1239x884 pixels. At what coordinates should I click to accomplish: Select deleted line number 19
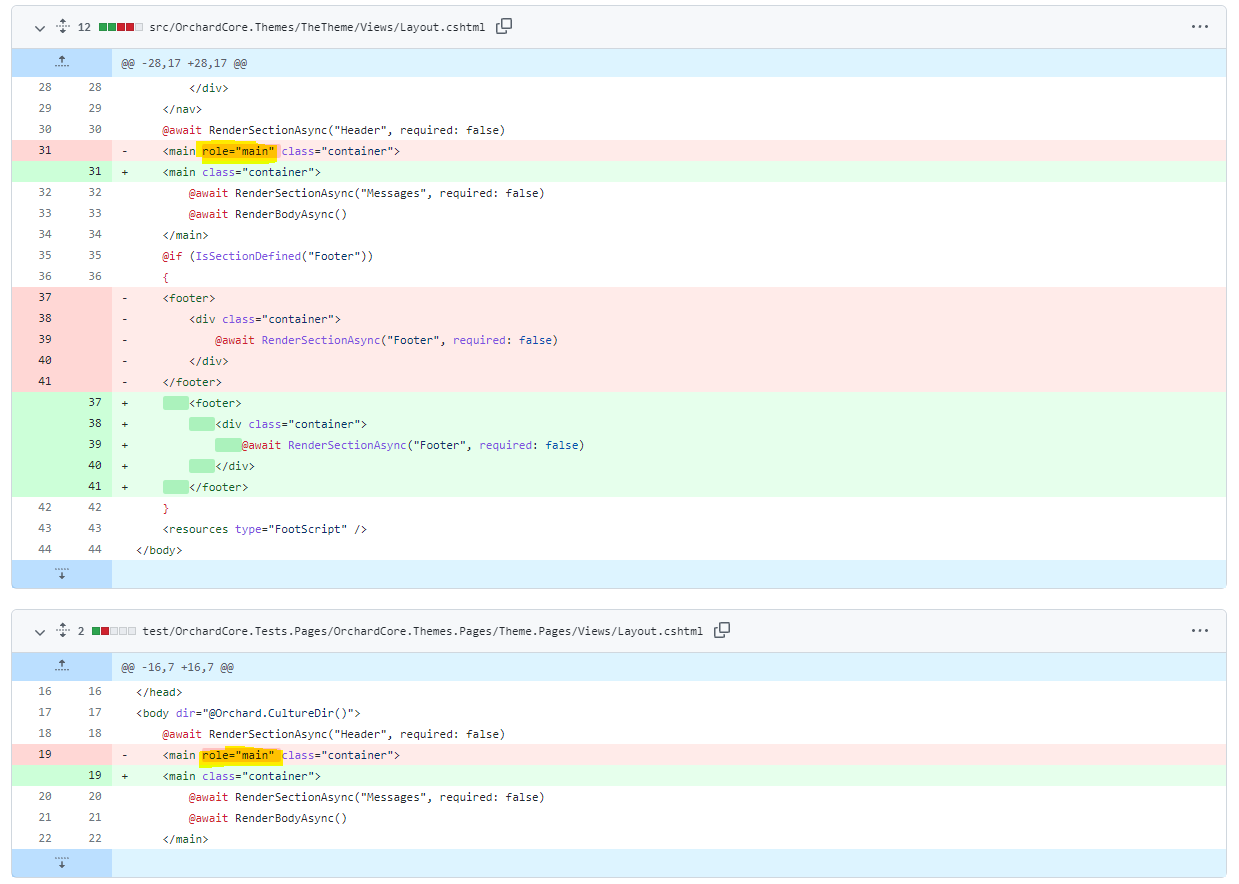(x=44, y=755)
